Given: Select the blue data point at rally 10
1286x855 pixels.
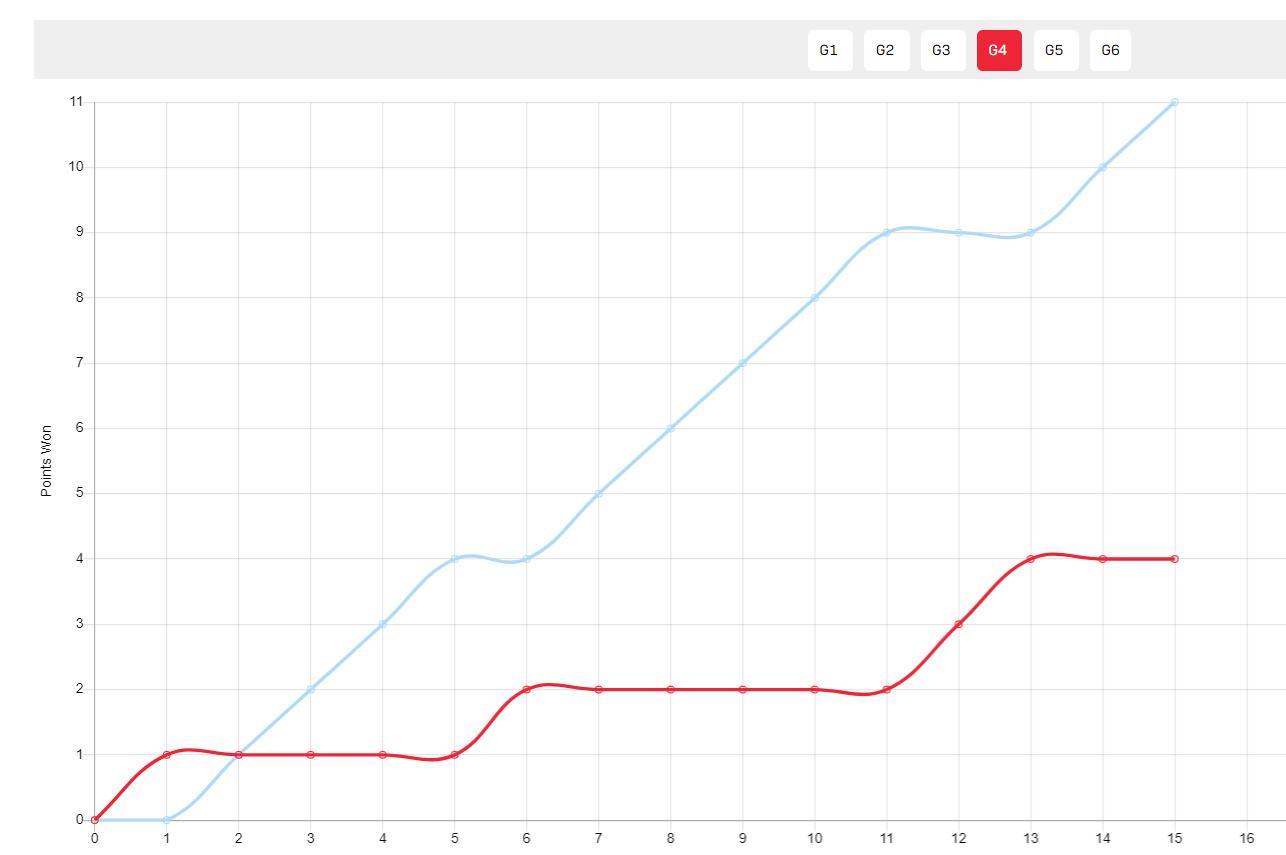Looking at the screenshot, I should tap(814, 298).
